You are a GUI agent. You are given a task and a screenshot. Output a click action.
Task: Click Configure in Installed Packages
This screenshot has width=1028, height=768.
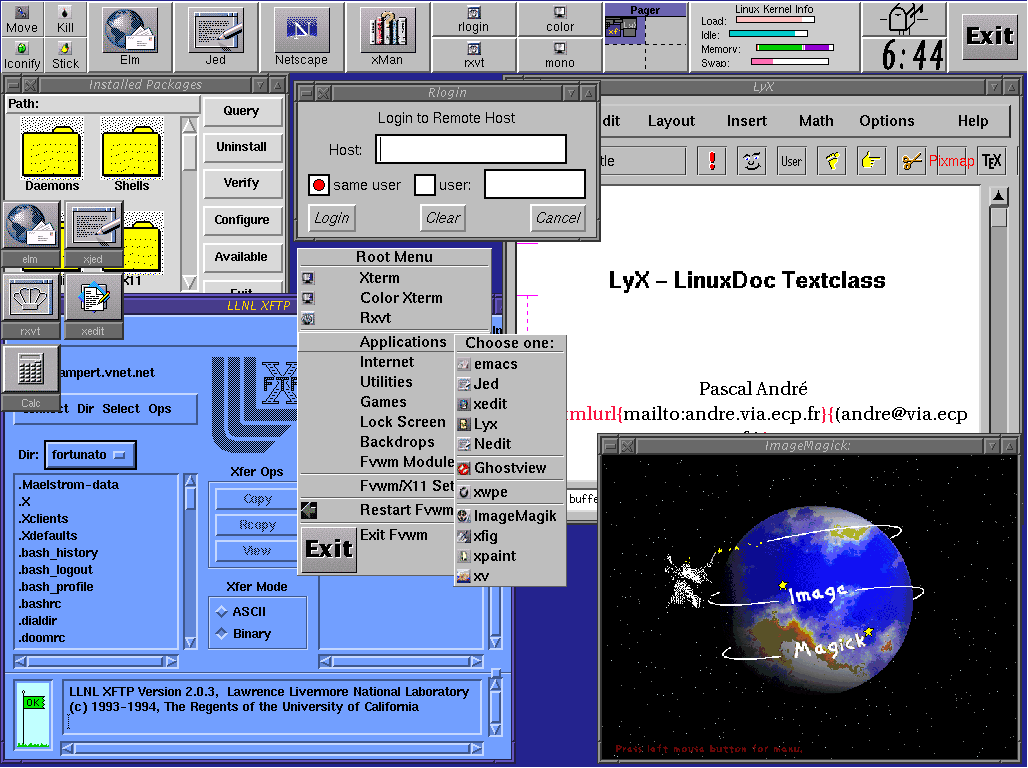241,220
